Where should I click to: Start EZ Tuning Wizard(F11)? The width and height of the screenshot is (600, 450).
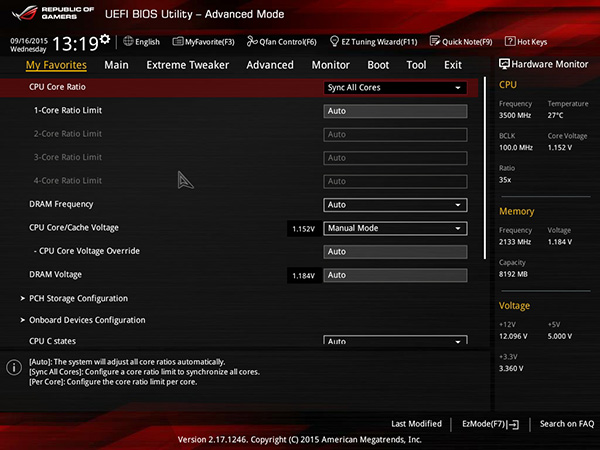pyautogui.click(x=373, y=41)
